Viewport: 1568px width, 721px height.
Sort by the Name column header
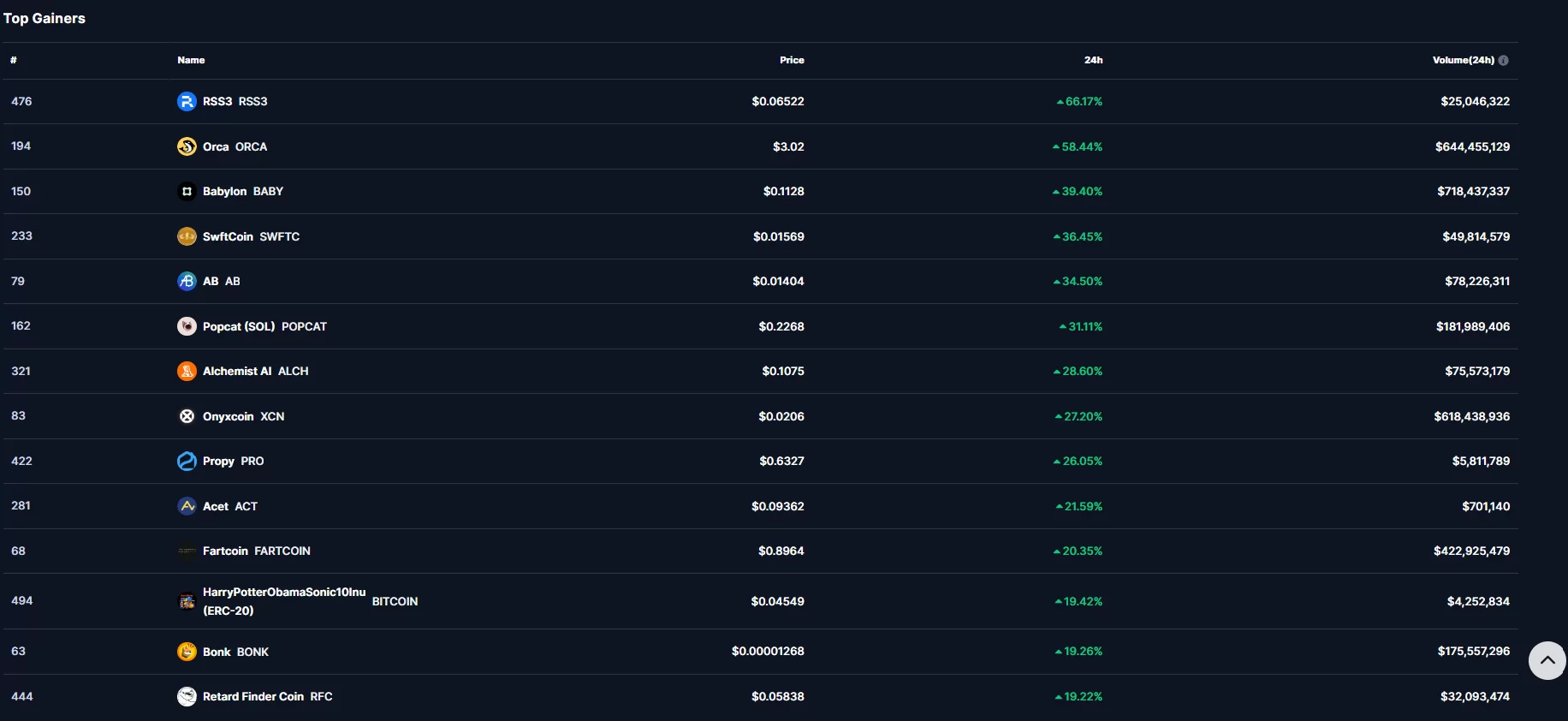point(191,60)
